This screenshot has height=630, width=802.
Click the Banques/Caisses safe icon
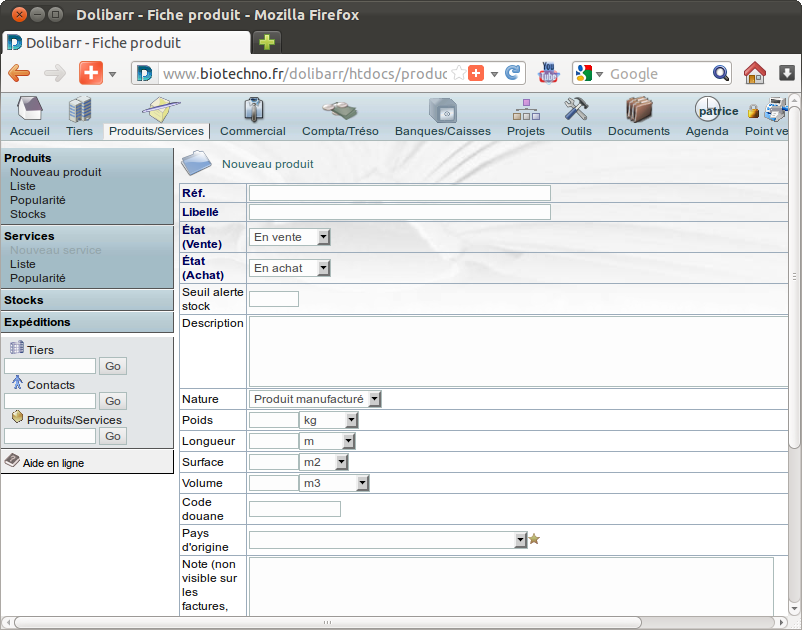442,110
